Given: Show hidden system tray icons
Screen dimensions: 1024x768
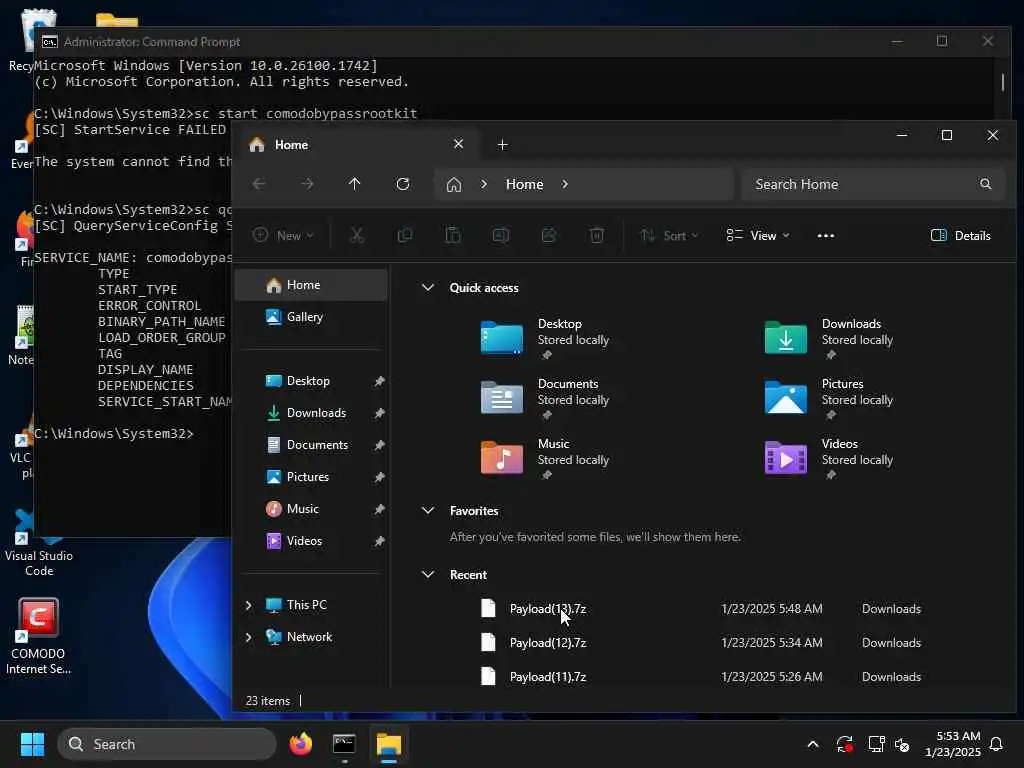Looking at the screenshot, I should click(813, 744).
